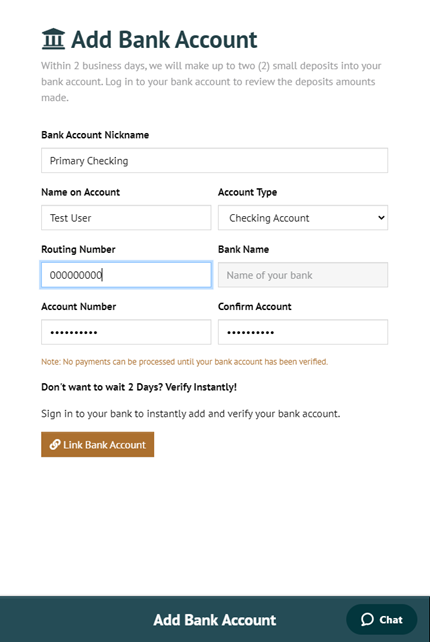430x642 pixels.
Task: Open the Account Type dropdown
Action: pos(303,218)
